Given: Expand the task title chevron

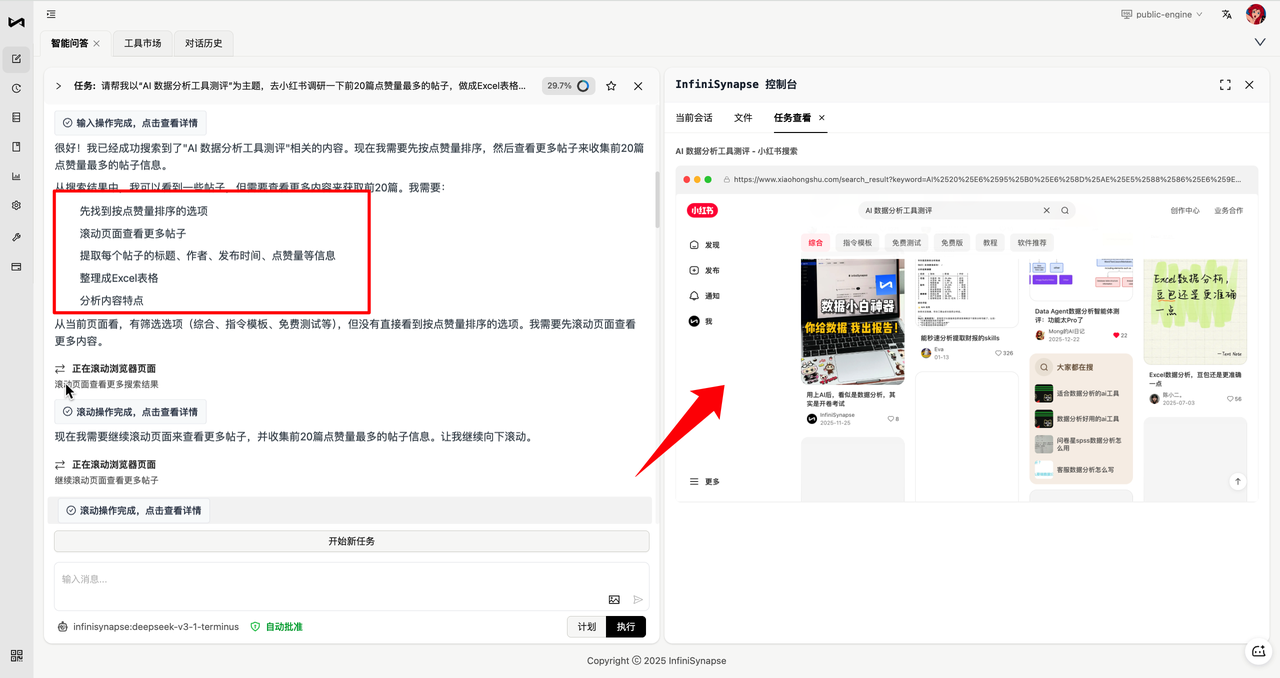Looking at the screenshot, I should [x=59, y=86].
